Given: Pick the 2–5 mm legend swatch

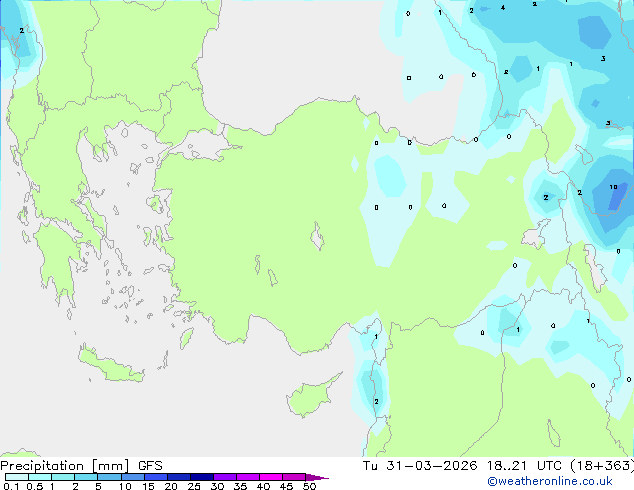Looking at the screenshot, I should (x=86, y=477).
